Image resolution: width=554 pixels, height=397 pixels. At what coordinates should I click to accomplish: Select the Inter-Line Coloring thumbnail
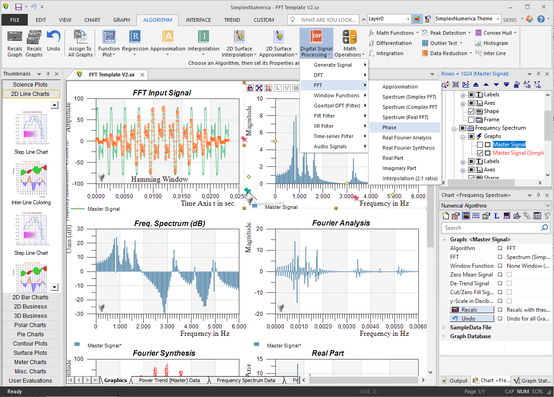31,184
